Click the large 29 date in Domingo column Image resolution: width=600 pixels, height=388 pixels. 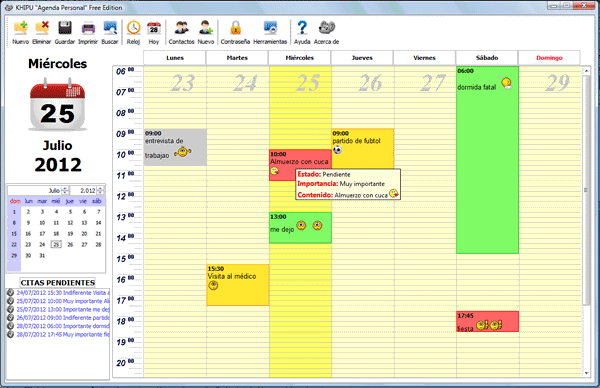click(x=558, y=83)
